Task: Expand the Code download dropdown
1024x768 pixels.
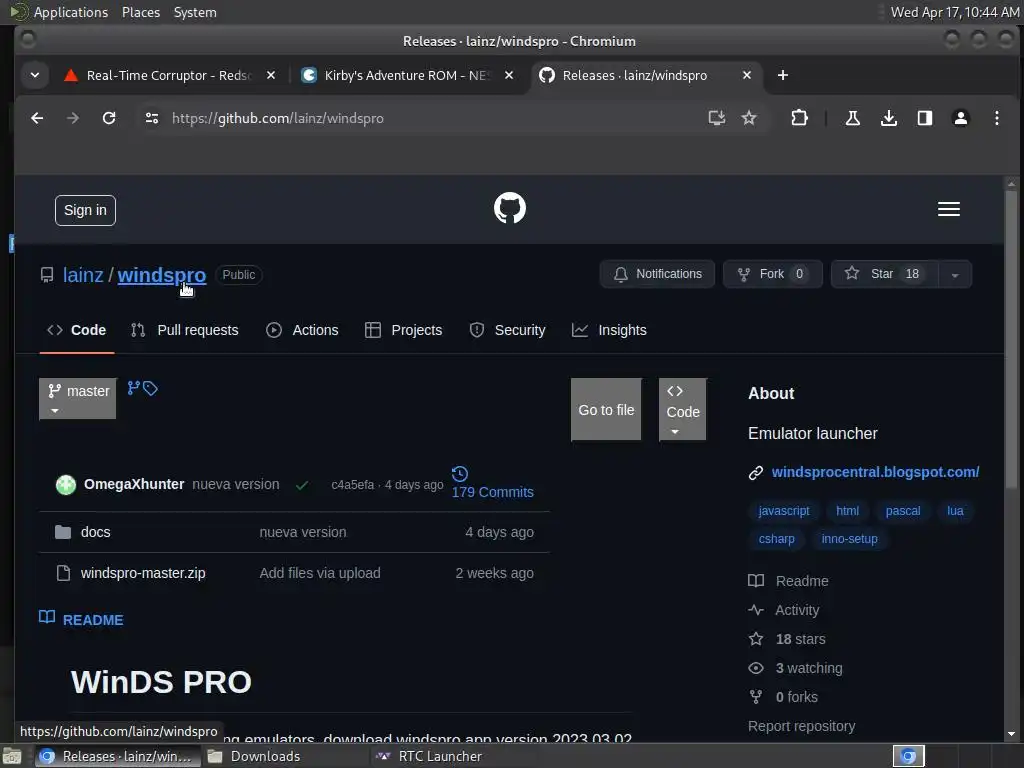Action: click(682, 409)
